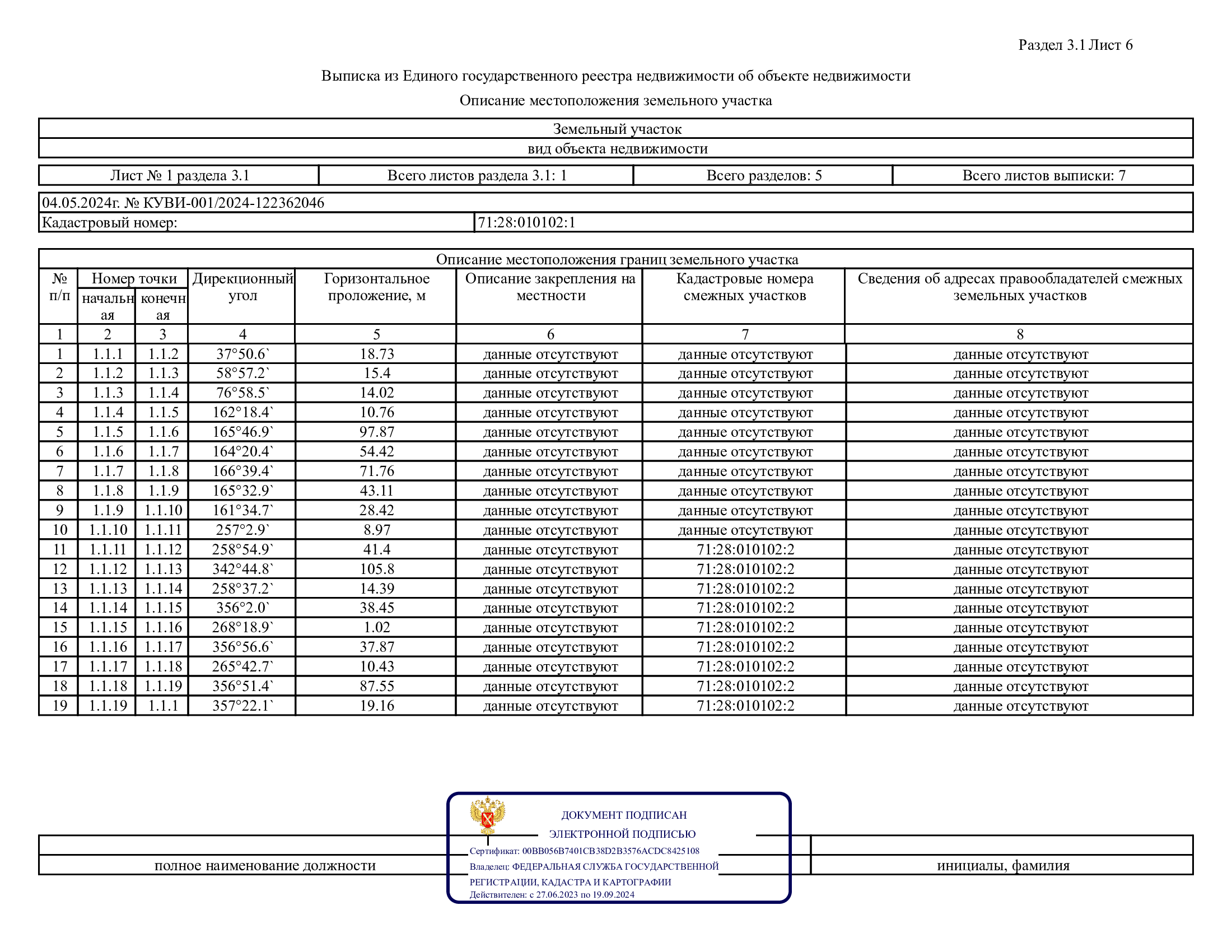
Task: Click the cadastral number 71:28:010102:1
Action: tap(526, 222)
